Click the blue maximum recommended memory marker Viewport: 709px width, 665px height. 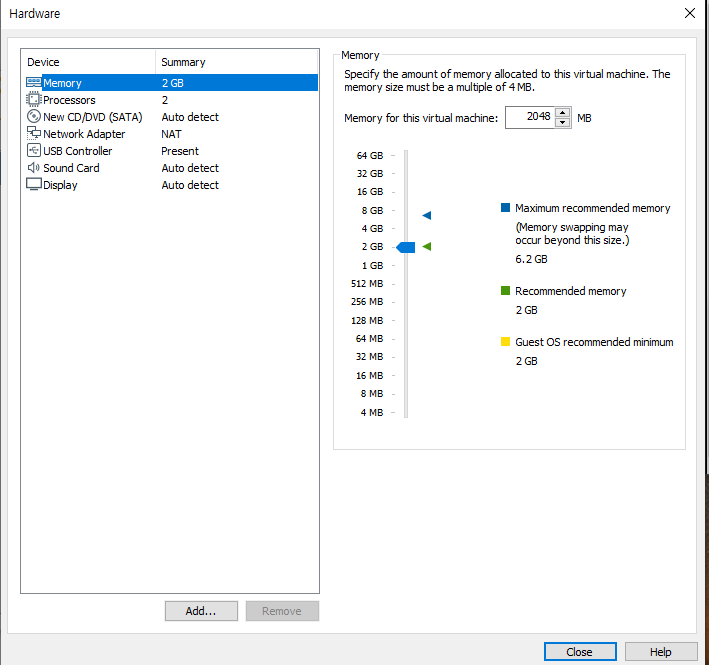pos(426,215)
